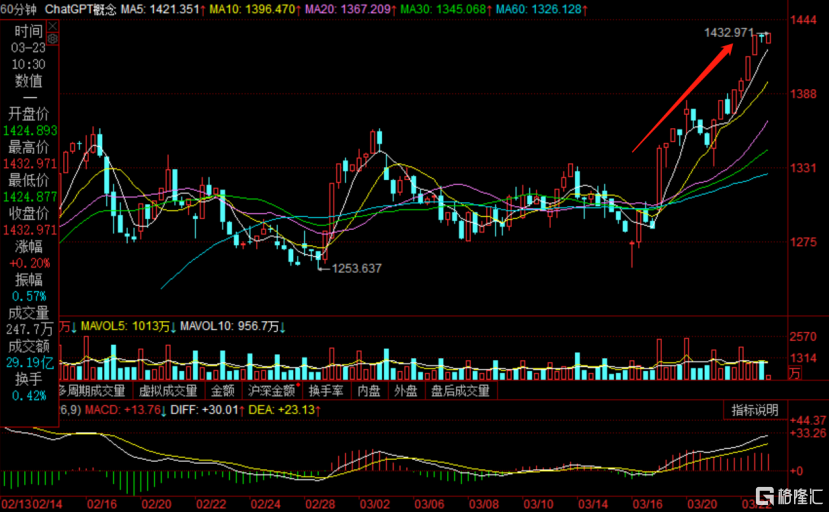This screenshot has width=830, height=513.
Task: Click the 指标说明 button
Action: coord(755,410)
